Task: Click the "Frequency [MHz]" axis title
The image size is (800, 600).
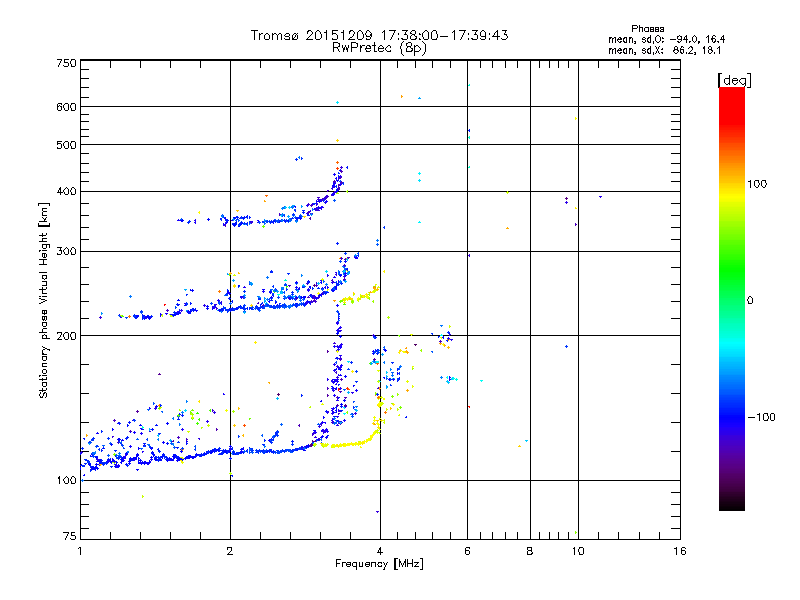Action: pos(379,564)
